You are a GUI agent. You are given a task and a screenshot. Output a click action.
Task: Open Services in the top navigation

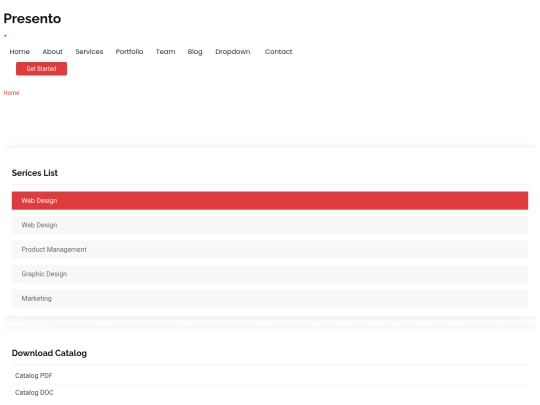[89, 52]
